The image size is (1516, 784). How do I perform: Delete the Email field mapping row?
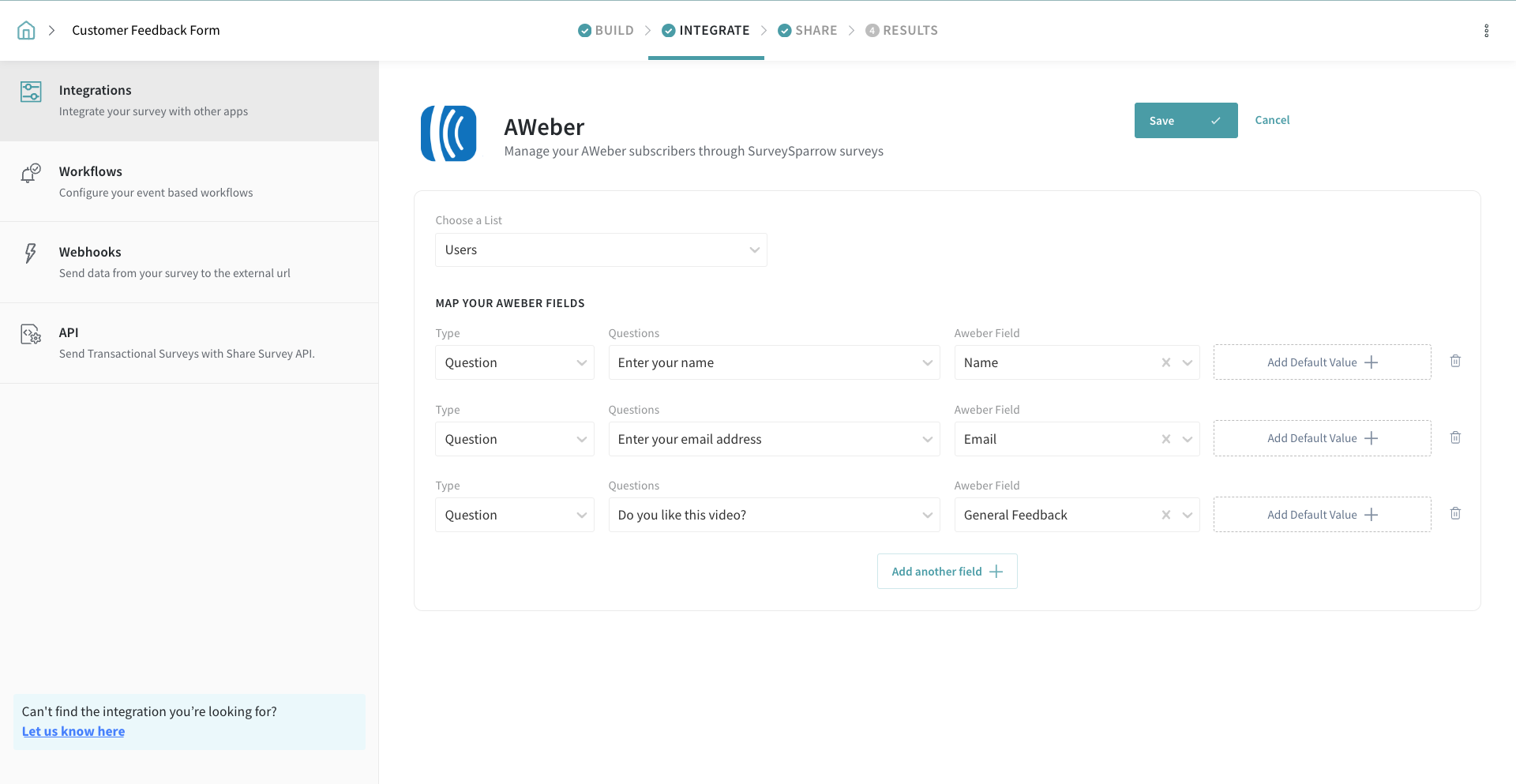click(x=1455, y=438)
